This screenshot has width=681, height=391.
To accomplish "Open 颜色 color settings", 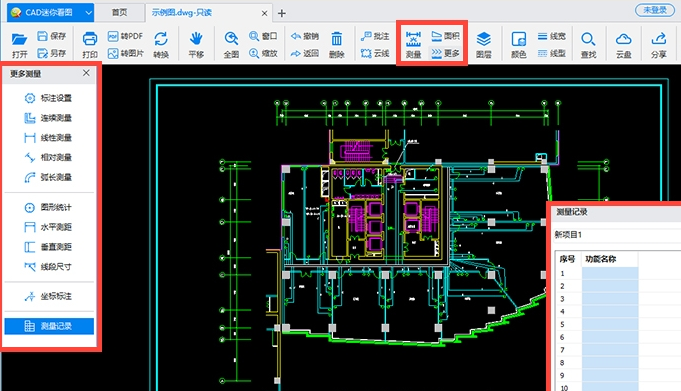I will [x=519, y=45].
